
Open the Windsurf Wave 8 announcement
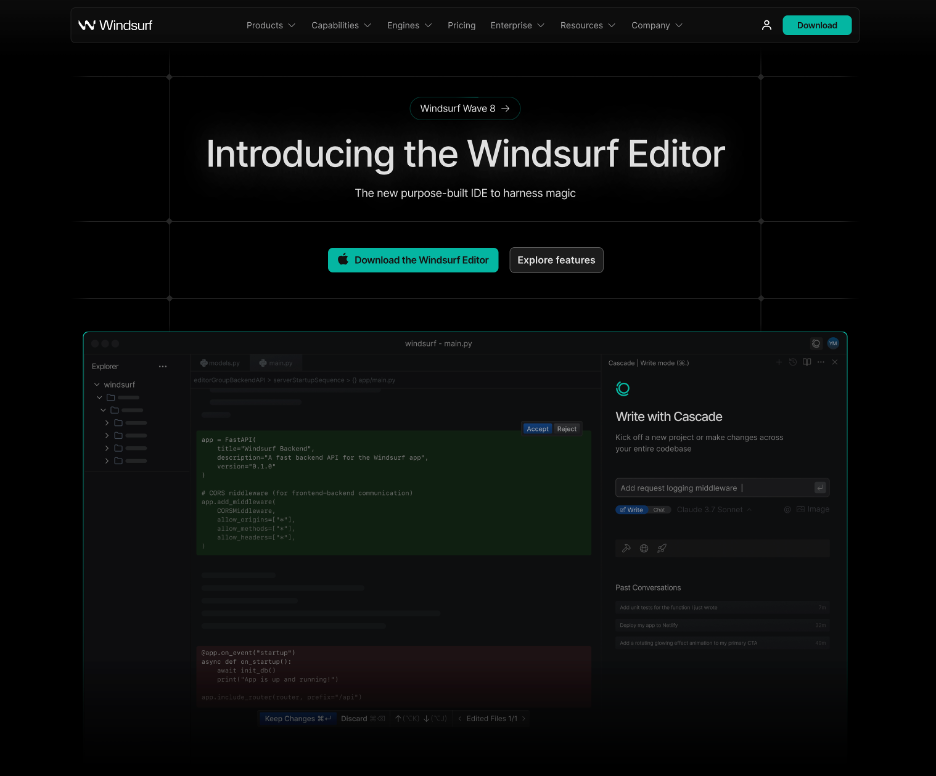point(464,108)
